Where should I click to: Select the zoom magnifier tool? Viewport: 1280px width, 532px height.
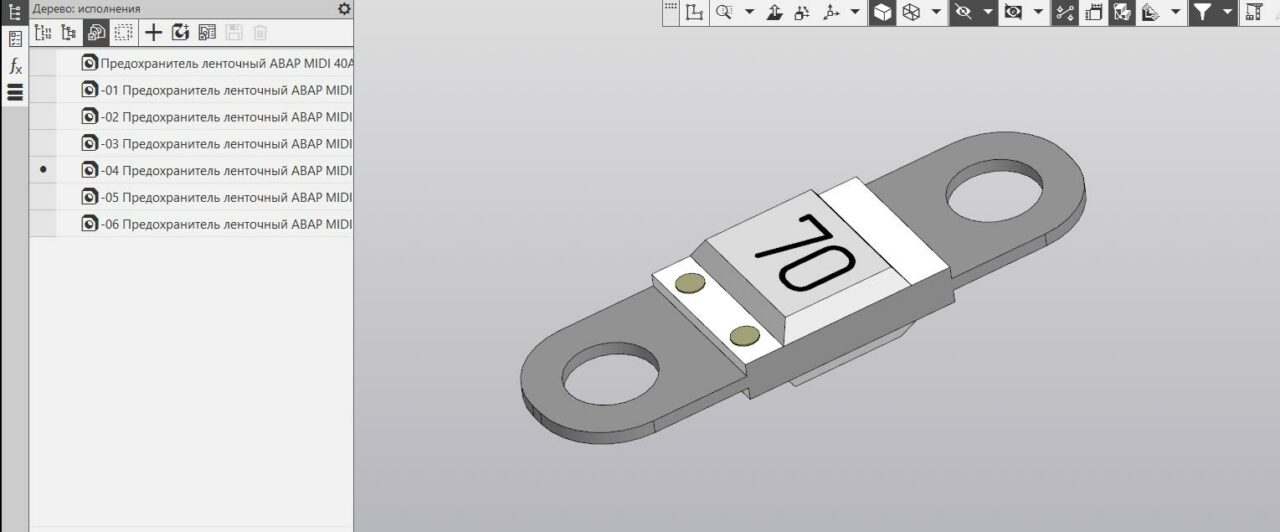pyautogui.click(x=723, y=12)
